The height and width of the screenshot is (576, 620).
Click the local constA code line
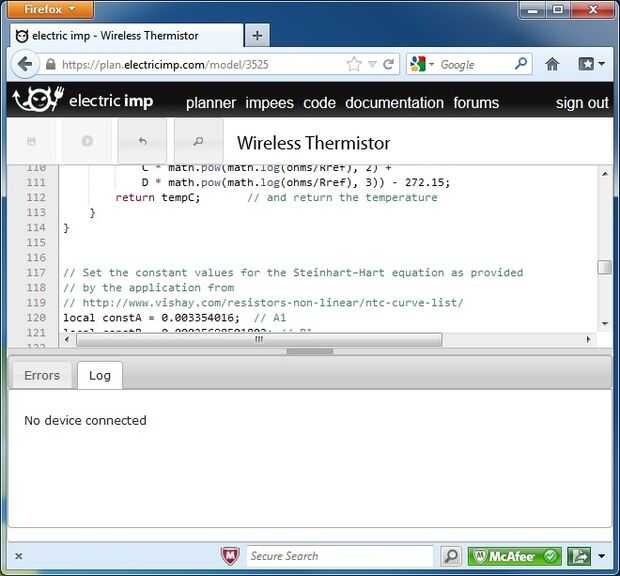pos(174,318)
